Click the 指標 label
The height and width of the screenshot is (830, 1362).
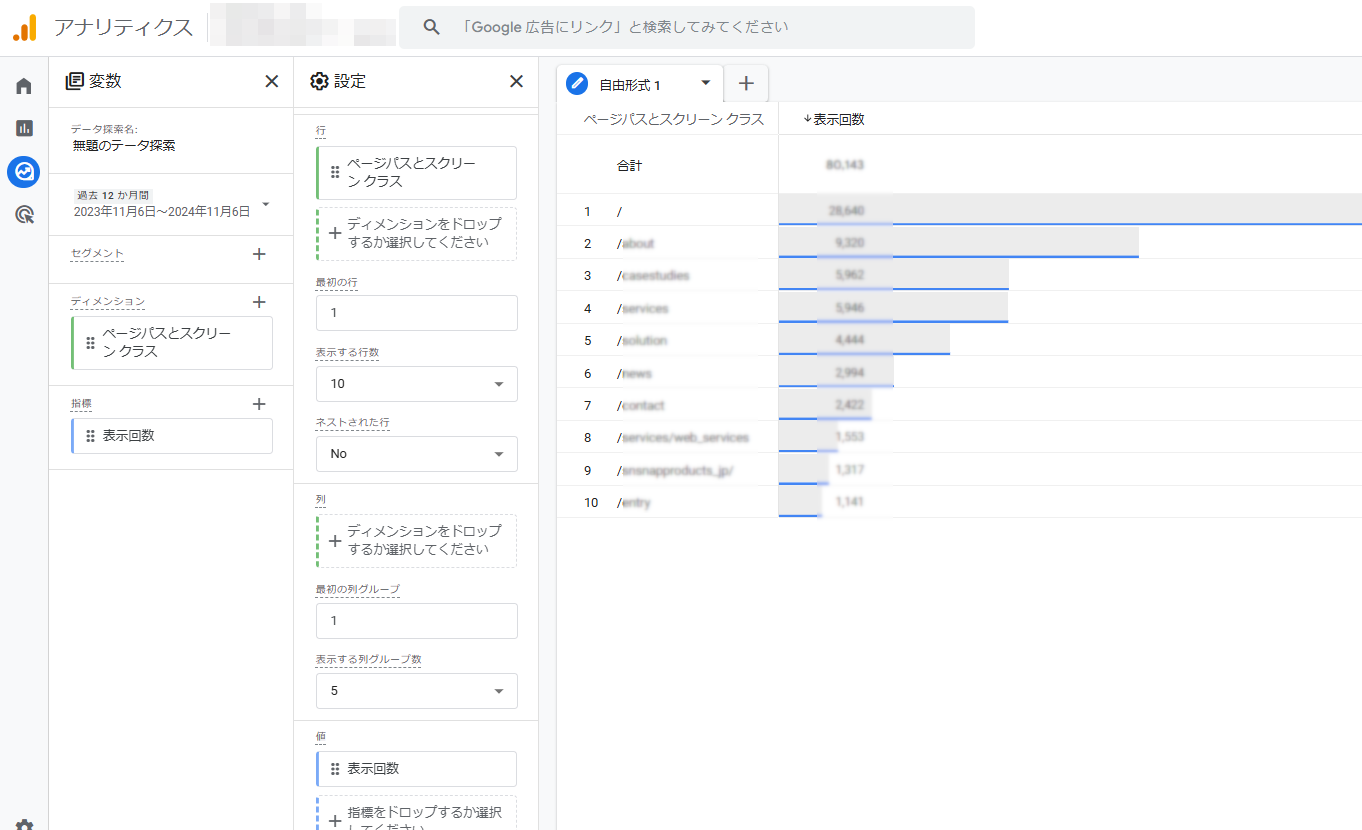pyautogui.click(x=81, y=404)
